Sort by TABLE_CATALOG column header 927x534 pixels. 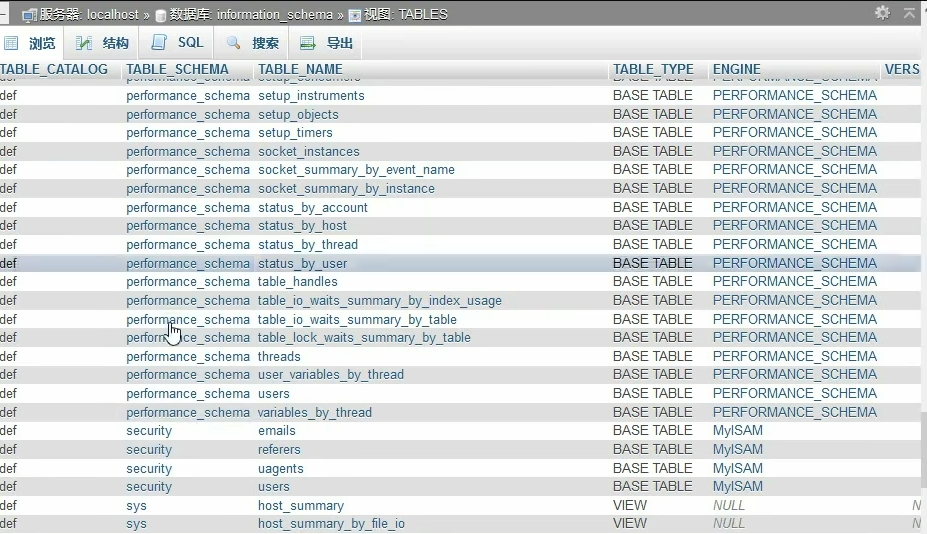pos(54,69)
